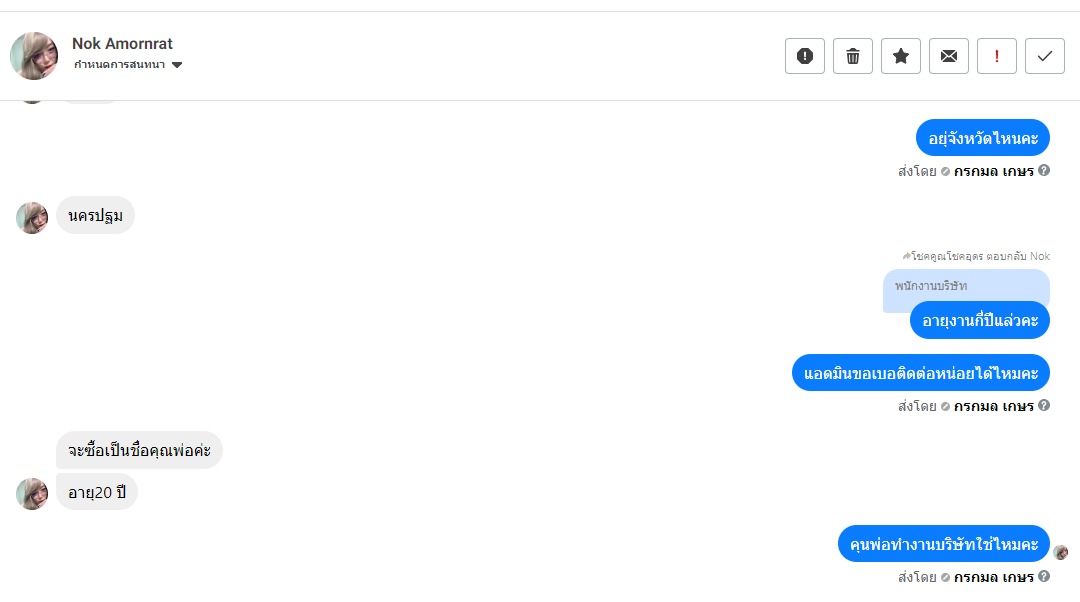Mark conversation unread with envelope icon

pyautogui.click(x=949, y=56)
